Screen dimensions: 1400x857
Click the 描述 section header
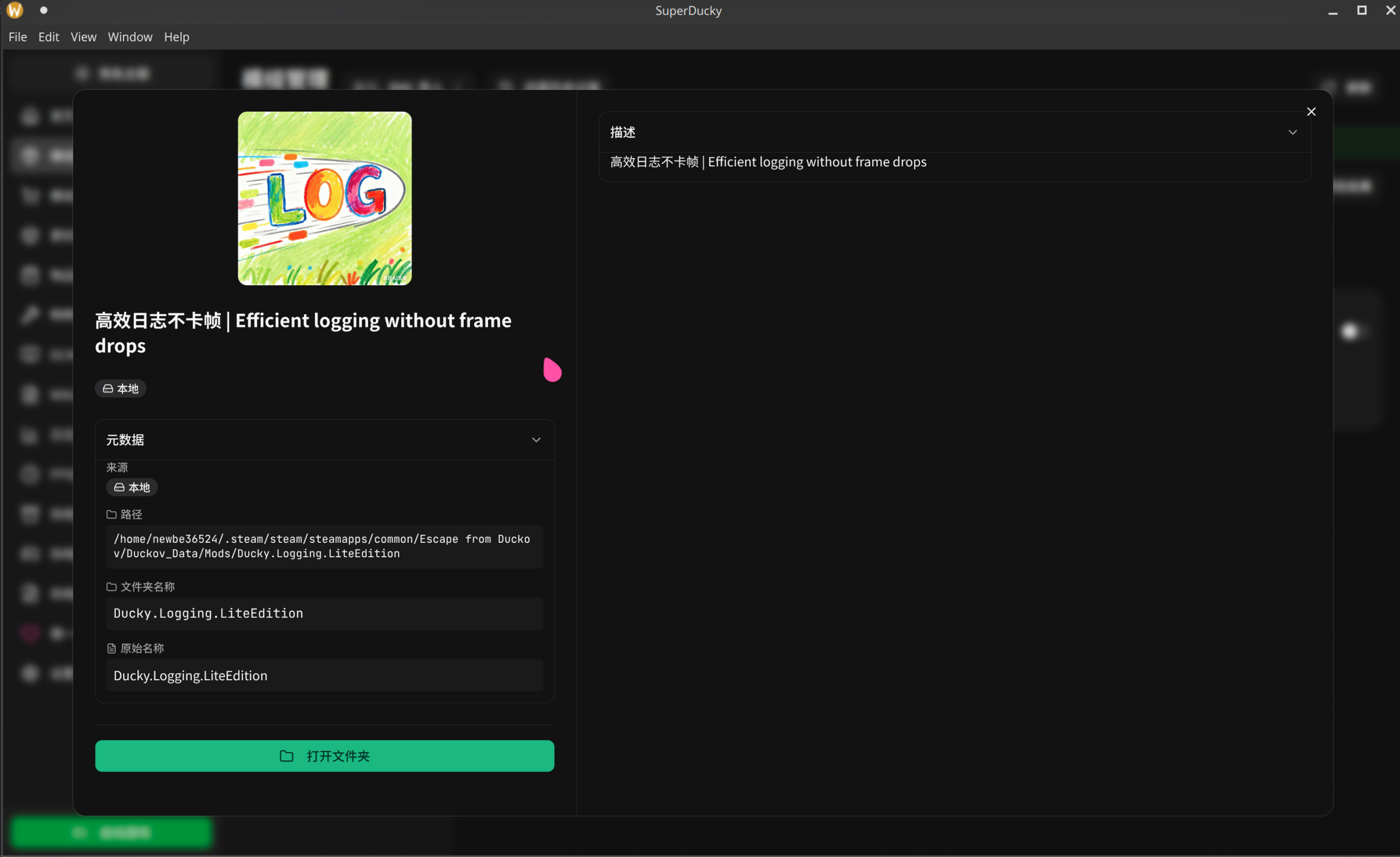pyautogui.click(x=623, y=132)
